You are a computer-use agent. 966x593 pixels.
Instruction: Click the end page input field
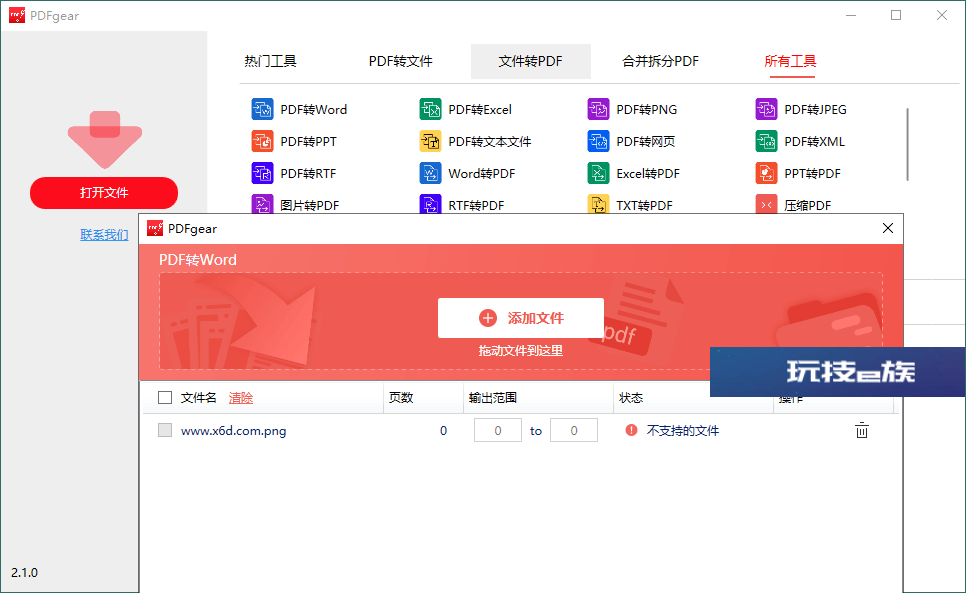[x=574, y=430]
